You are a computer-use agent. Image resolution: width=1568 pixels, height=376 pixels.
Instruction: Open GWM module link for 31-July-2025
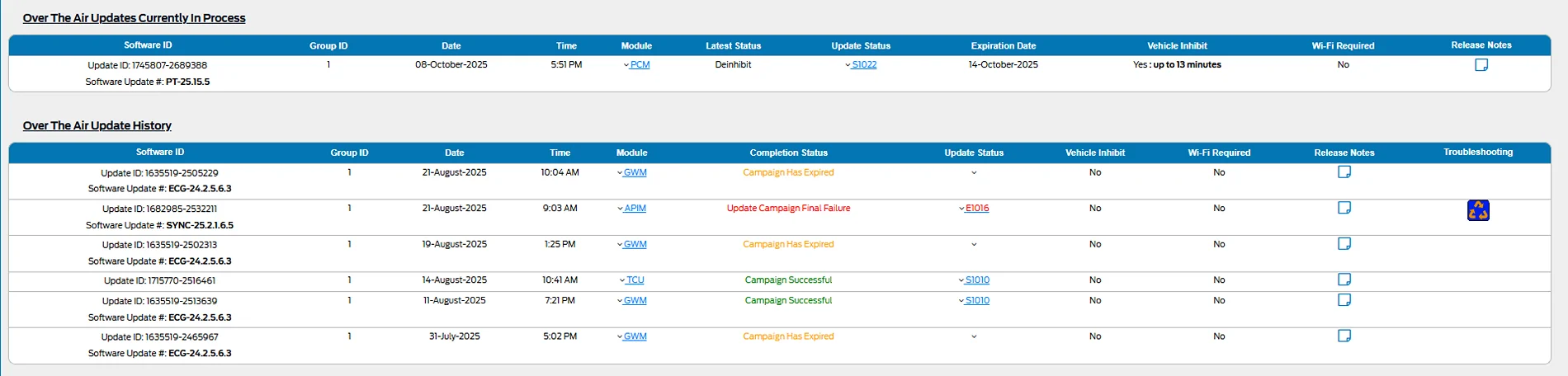pyautogui.click(x=635, y=336)
